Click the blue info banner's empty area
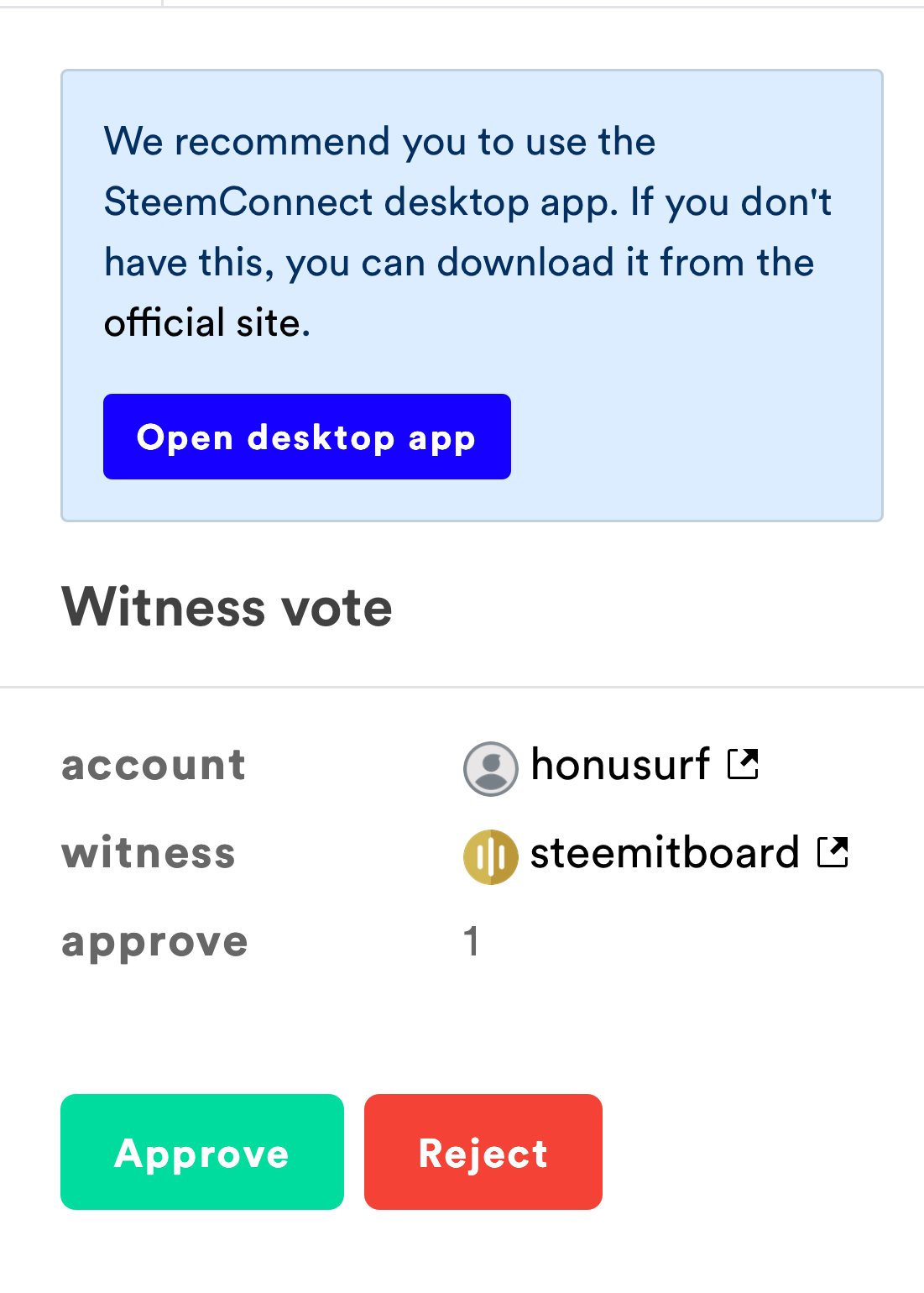Image resolution: width=924 pixels, height=1293 pixels. (697, 437)
